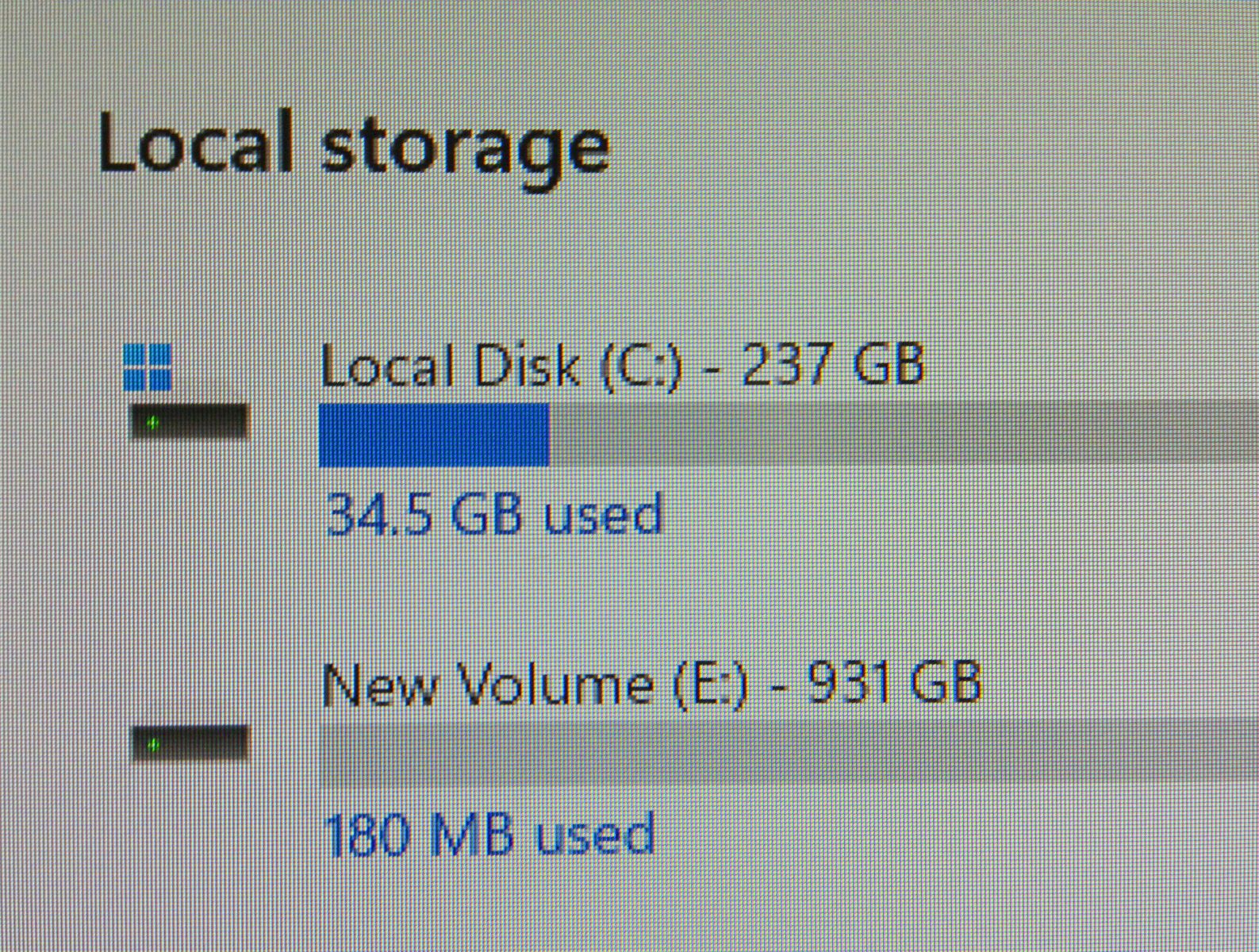Click the "180 MB used" text
1259x952 pixels.
pos(489,835)
